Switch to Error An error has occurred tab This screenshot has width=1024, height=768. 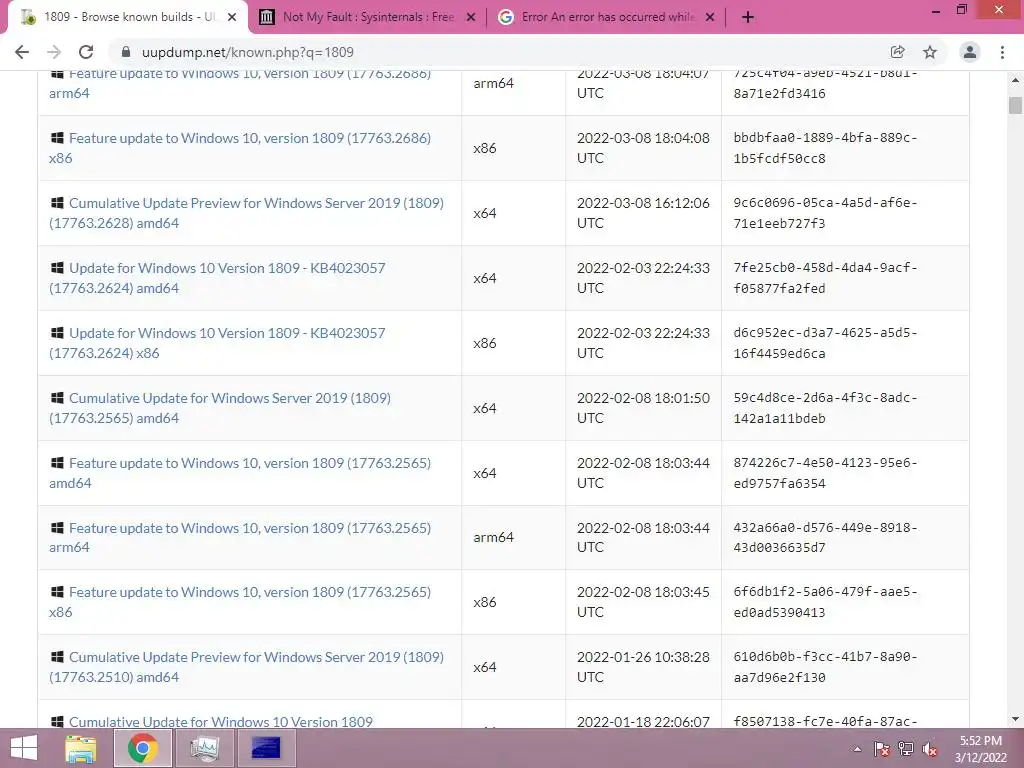pyautogui.click(x=607, y=17)
